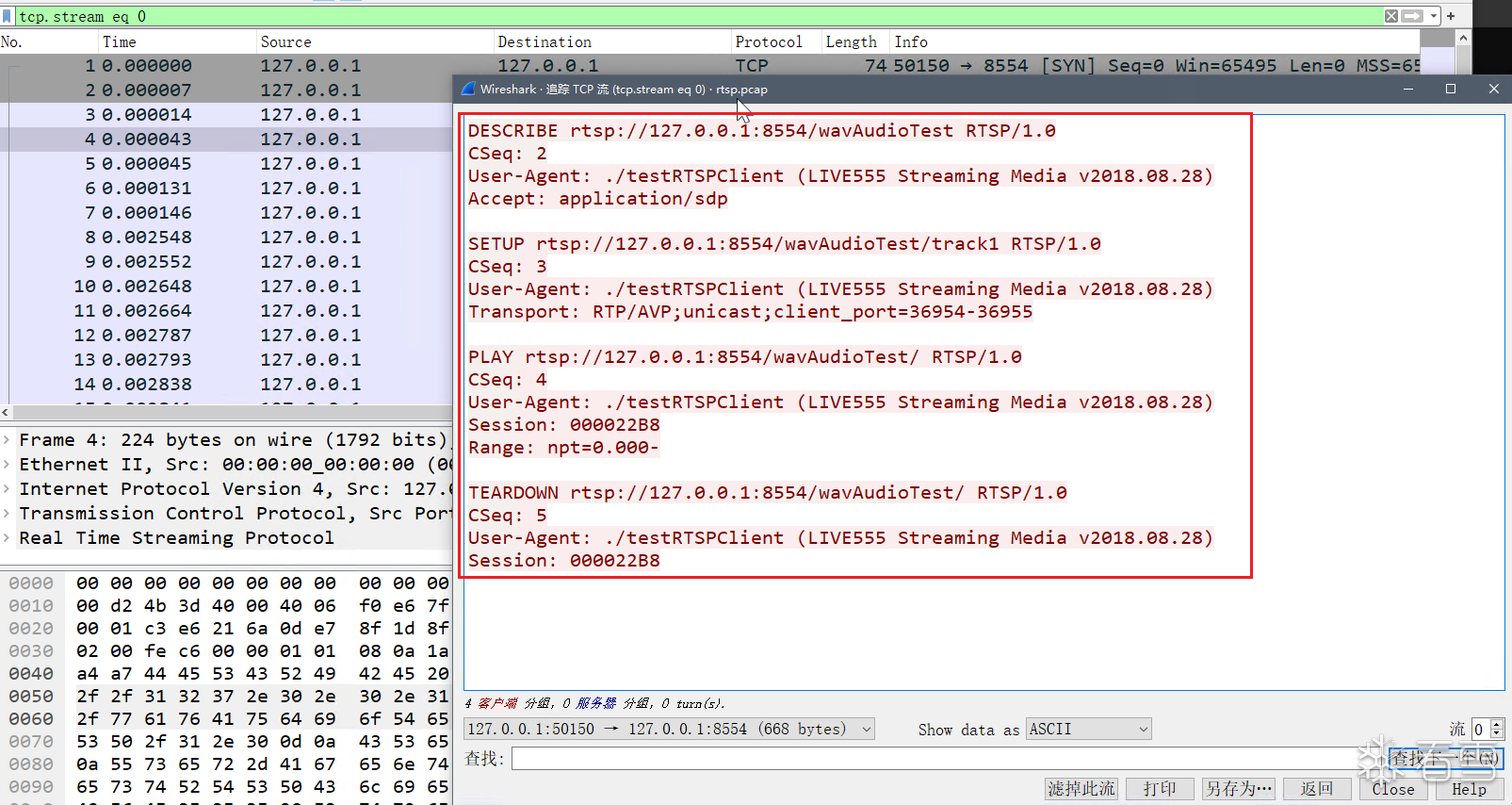Click the Find Next (查找下一个) button
Image resolution: width=1512 pixels, height=805 pixels.
coord(1446,759)
